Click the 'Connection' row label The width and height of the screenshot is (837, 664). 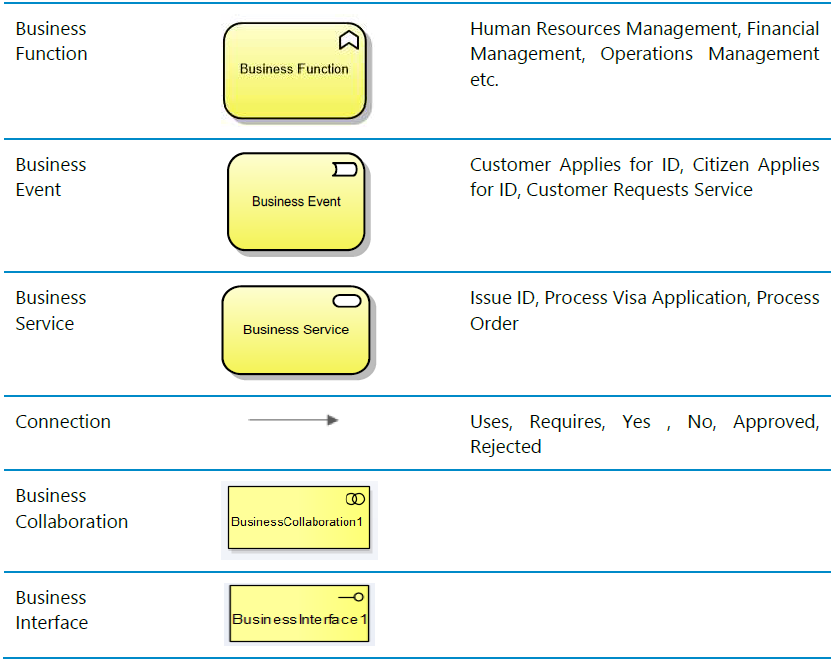click(x=63, y=422)
